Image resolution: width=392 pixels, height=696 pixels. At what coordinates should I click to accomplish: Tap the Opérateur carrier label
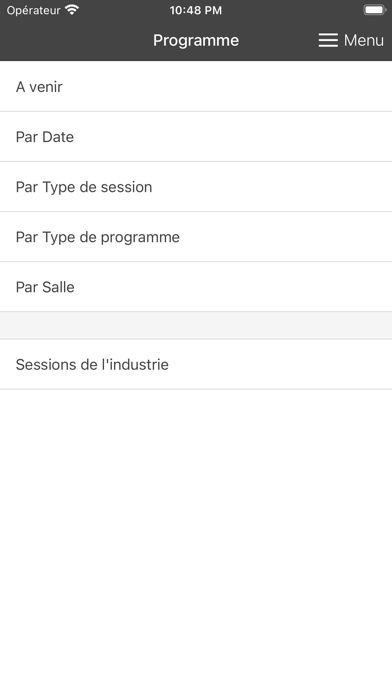[x=33, y=10]
